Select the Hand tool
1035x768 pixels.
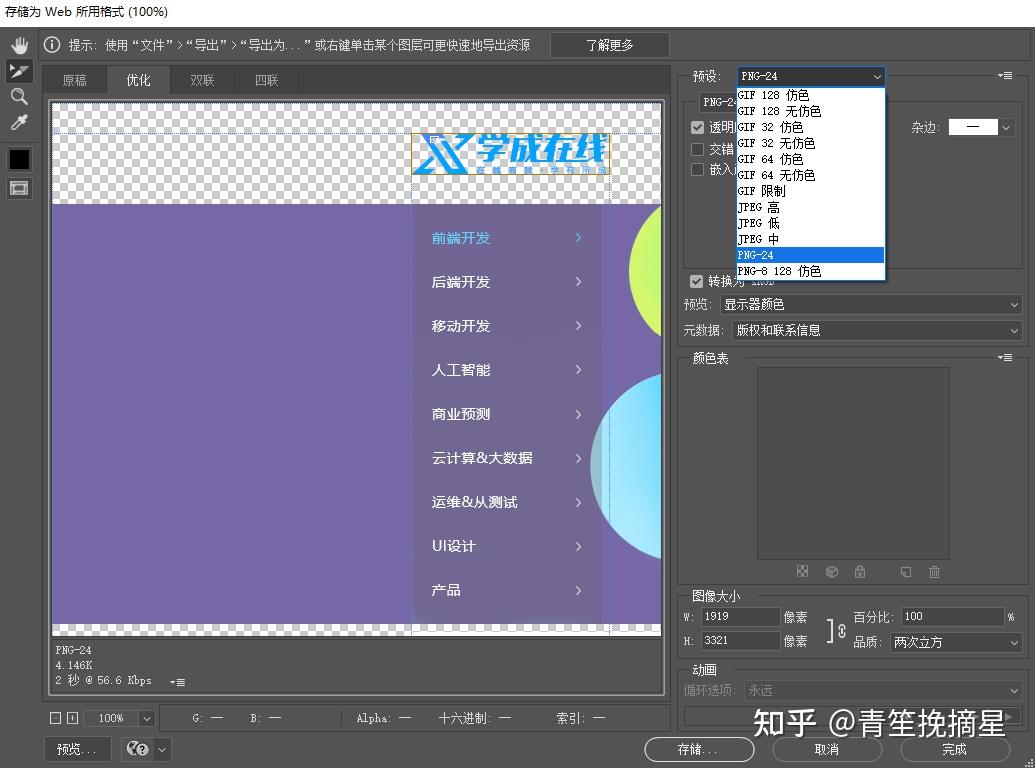pyautogui.click(x=19, y=44)
